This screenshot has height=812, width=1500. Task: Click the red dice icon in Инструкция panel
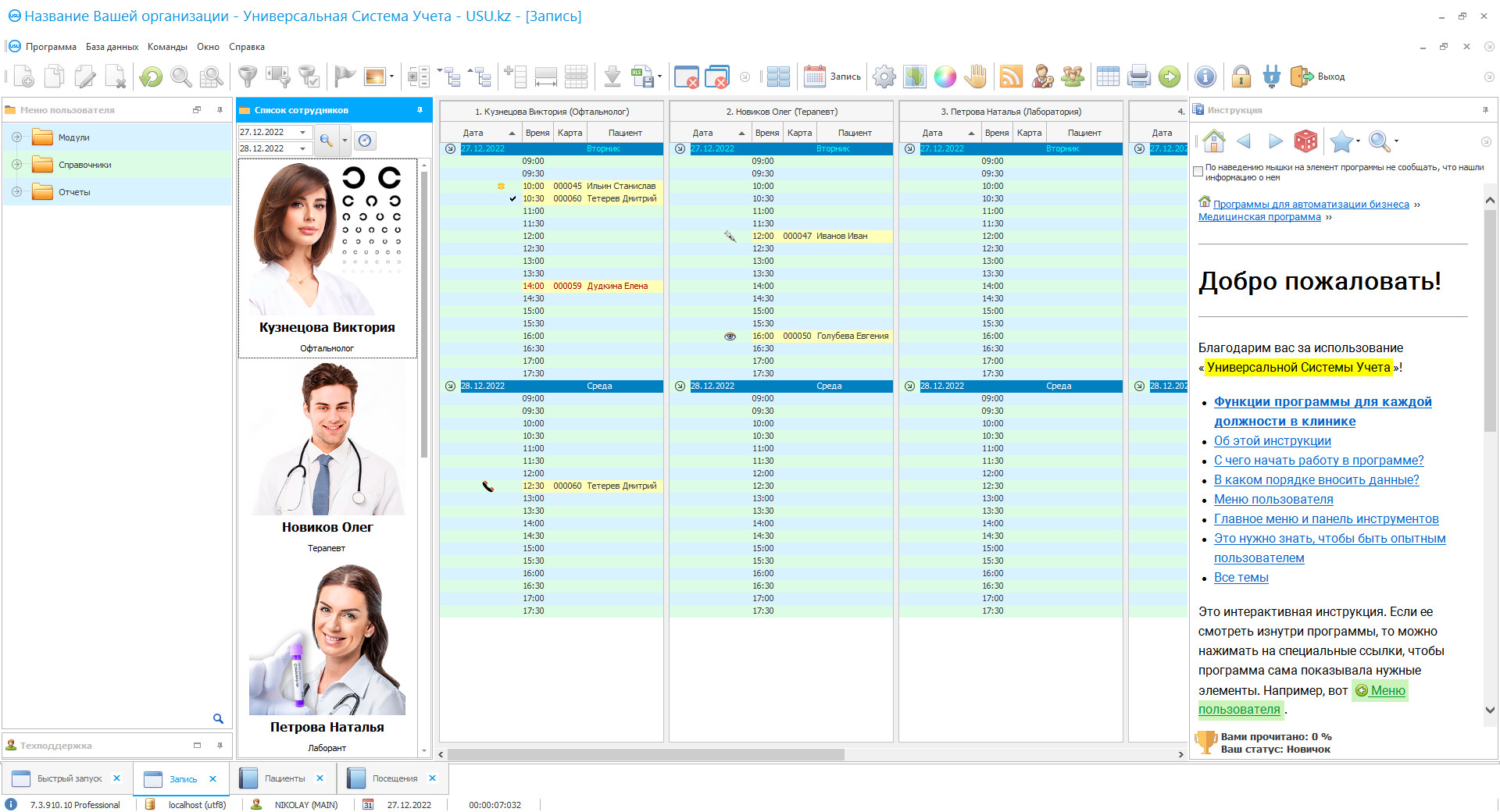pos(1305,141)
